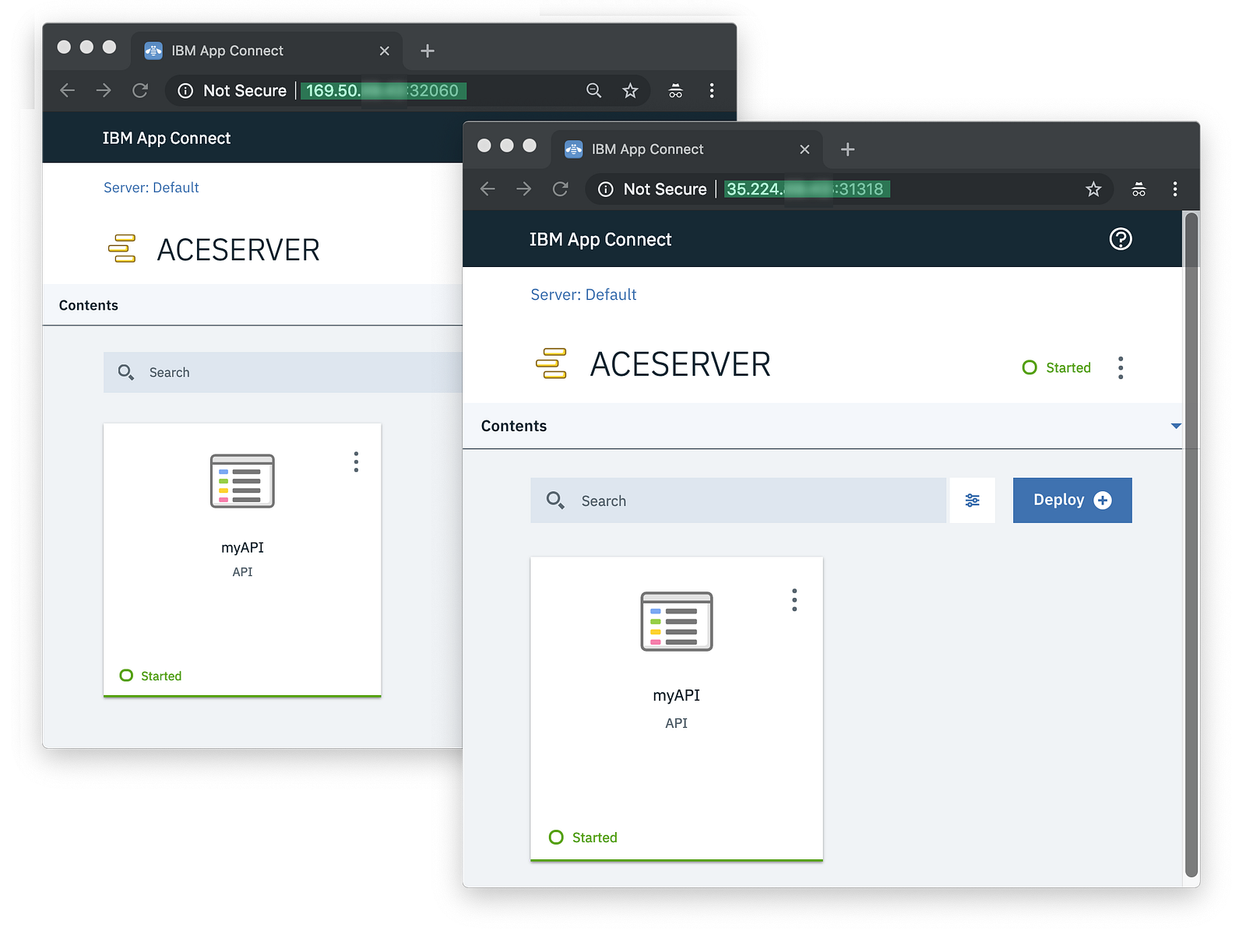This screenshot has height=952, width=1246.
Task: Open Chrome menu in back browser
Action: 712,91
